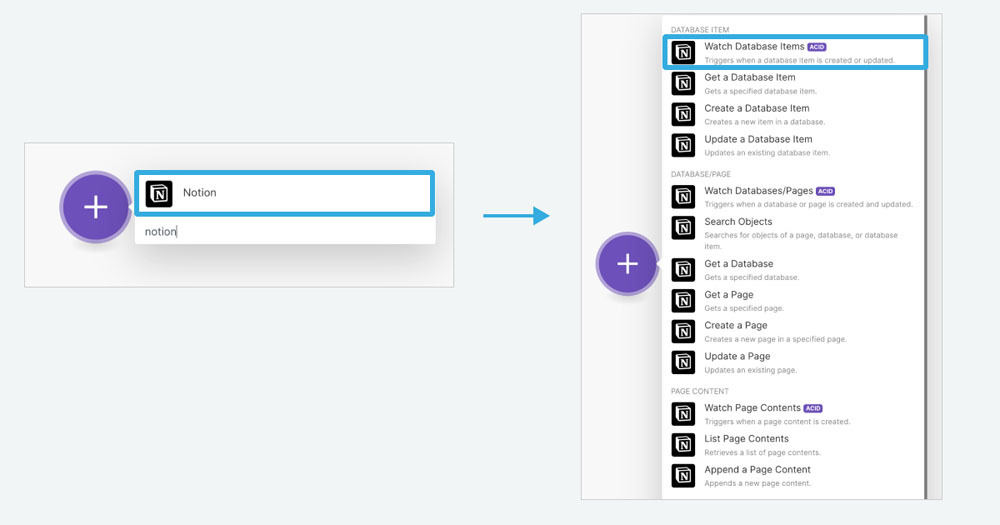Screen dimensions: 1000x525
Task: Select the Create a Page module title
Action: (735, 325)
